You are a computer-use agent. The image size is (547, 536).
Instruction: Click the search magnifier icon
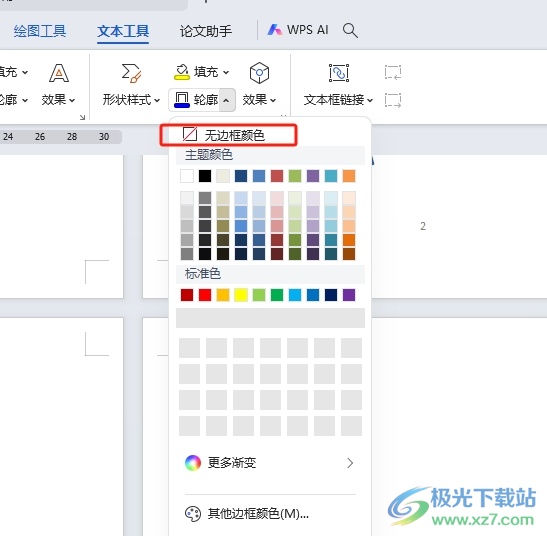click(350, 30)
